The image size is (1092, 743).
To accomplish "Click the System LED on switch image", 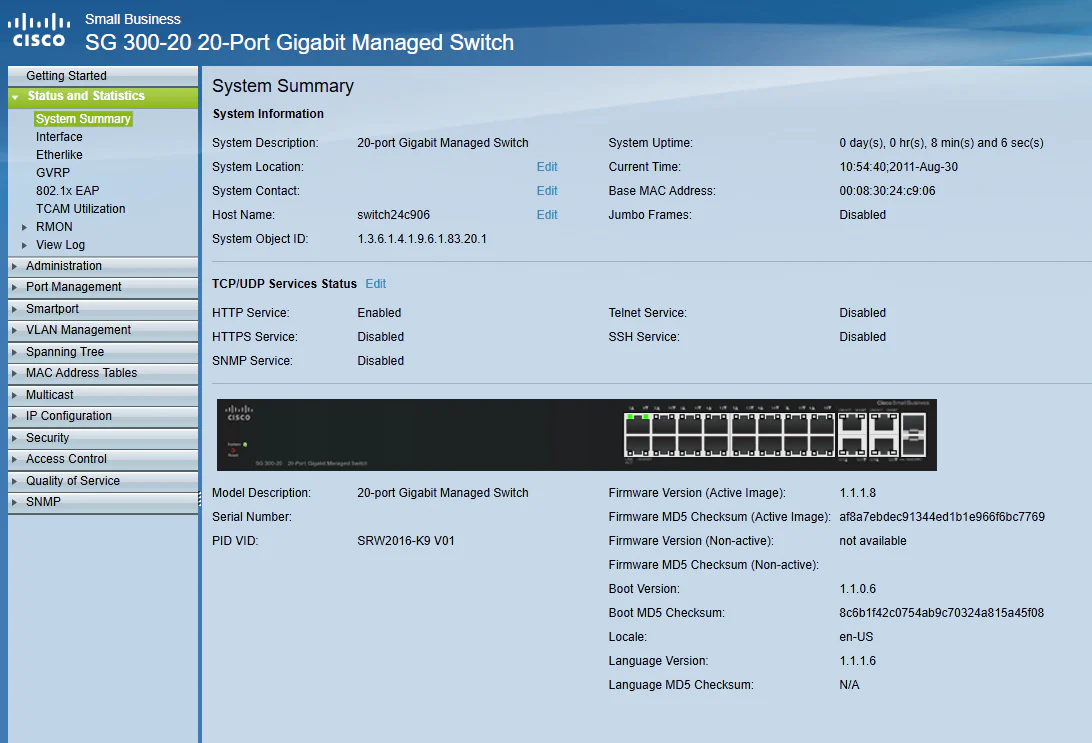I will click(245, 444).
